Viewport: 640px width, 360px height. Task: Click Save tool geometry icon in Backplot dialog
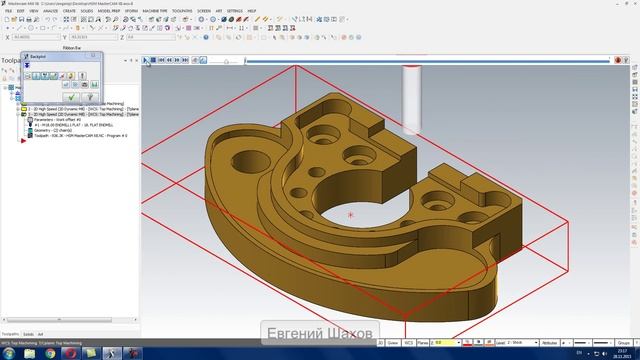click(x=84, y=84)
